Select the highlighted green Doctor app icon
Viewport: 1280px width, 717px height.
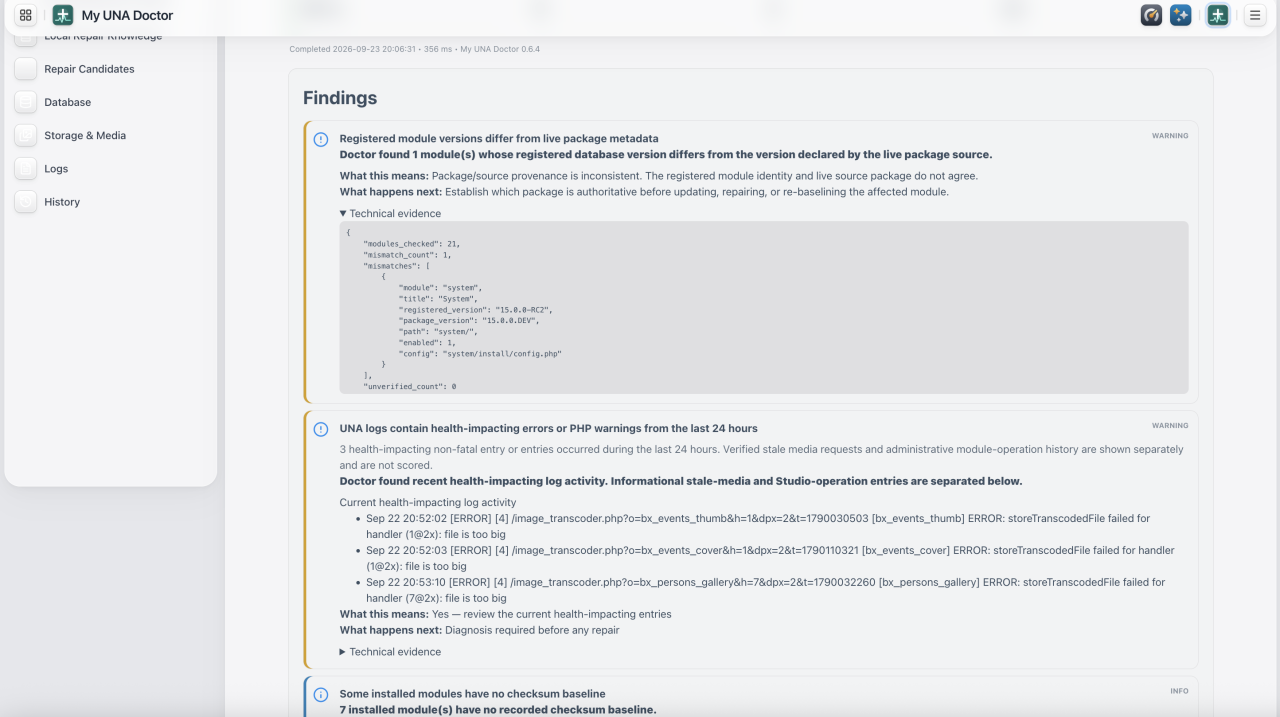click(x=1218, y=15)
